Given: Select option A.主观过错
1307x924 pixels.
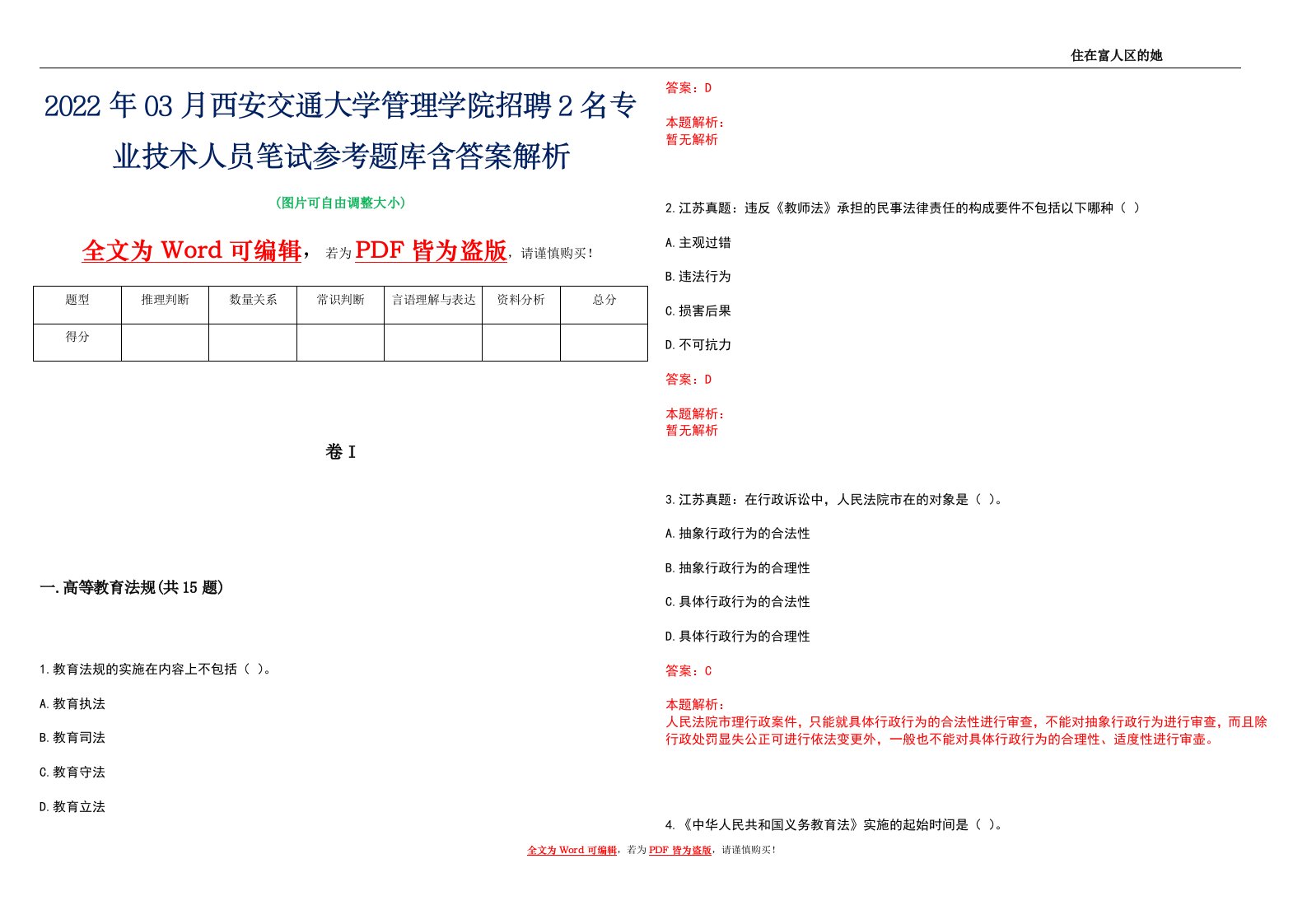Looking at the screenshot, I should (698, 243).
